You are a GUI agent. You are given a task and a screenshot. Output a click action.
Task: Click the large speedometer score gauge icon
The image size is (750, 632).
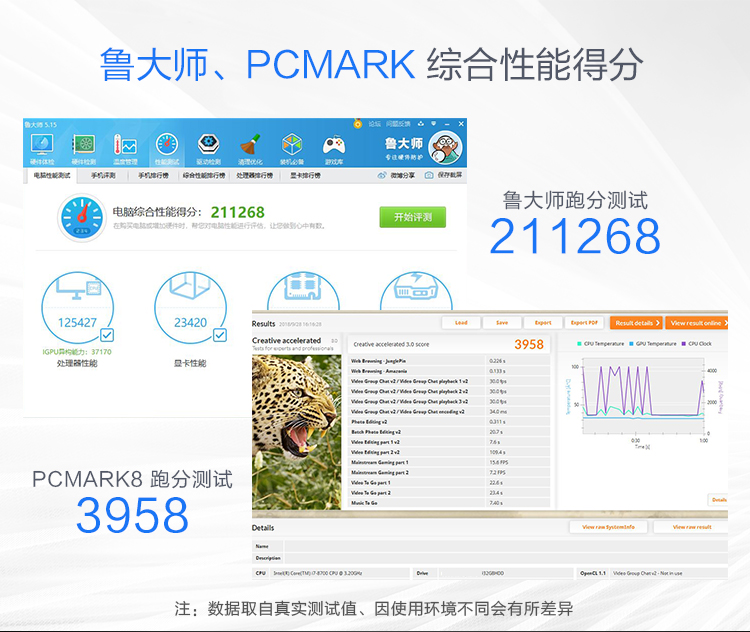(x=82, y=217)
